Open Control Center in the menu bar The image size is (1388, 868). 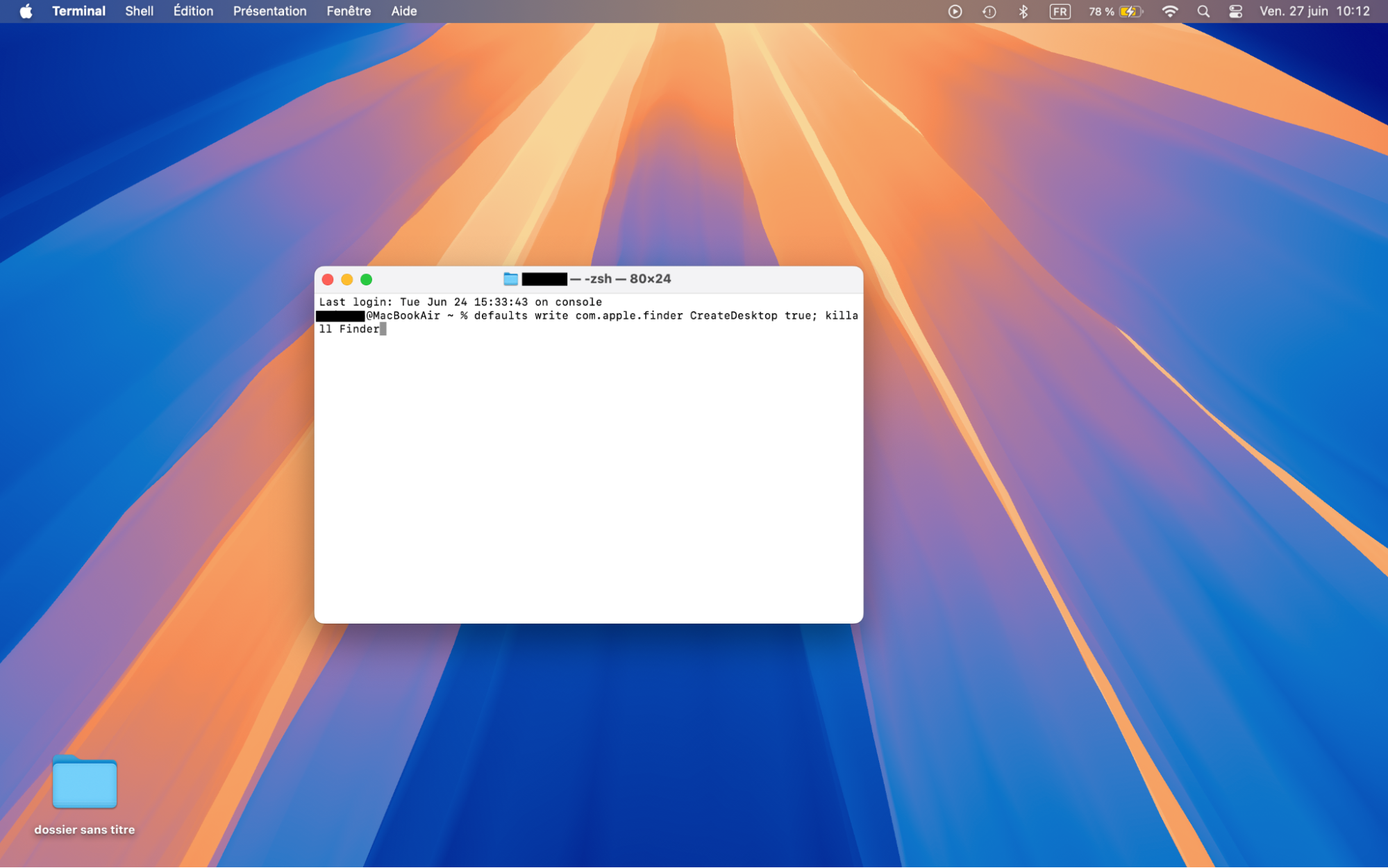point(1235,11)
